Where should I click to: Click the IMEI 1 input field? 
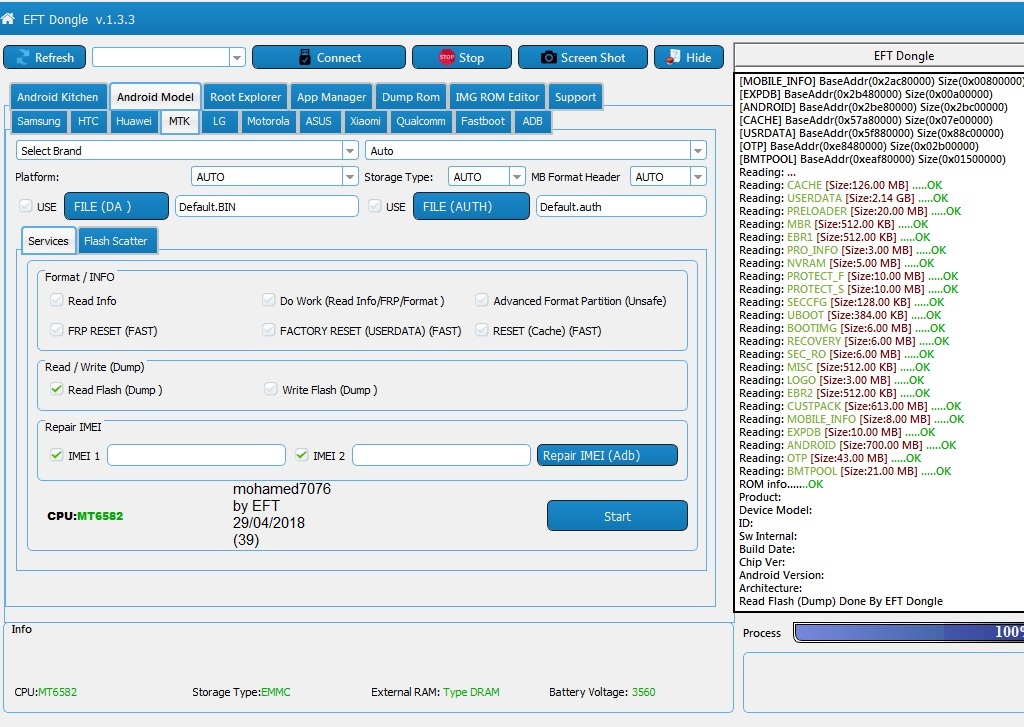click(x=196, y=455)
